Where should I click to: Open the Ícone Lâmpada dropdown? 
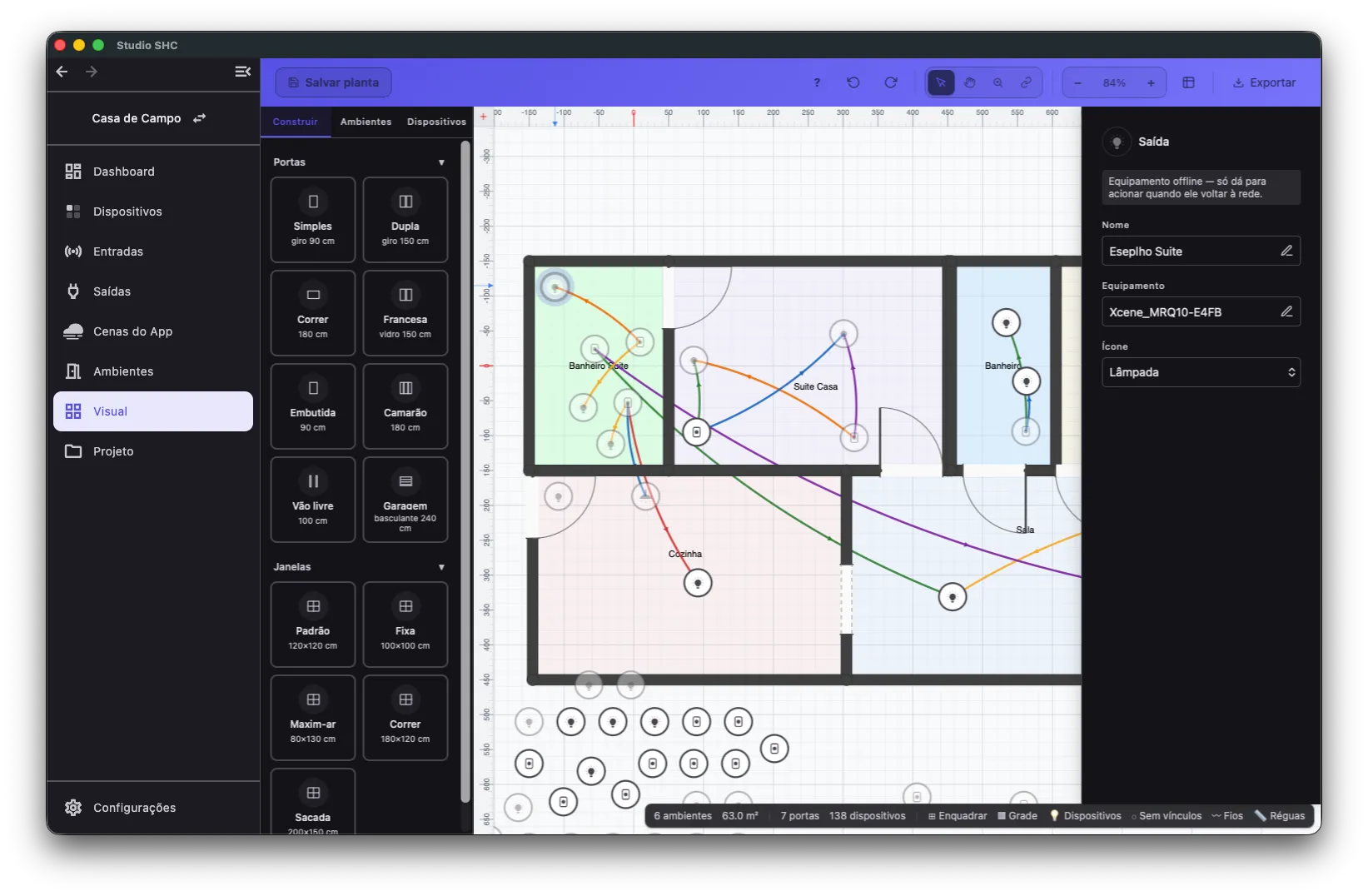click(1201, 372)
